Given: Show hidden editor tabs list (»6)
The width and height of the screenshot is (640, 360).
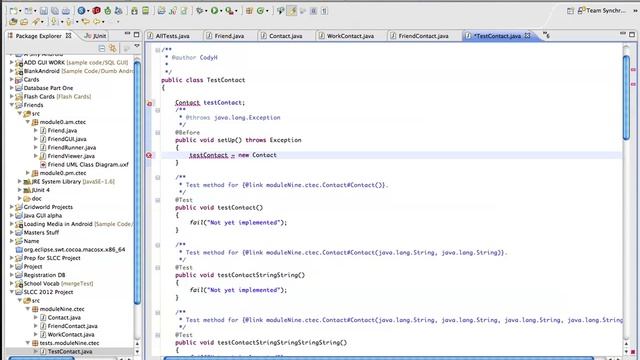Looking at the screenshot, I should [x=546, y=36].
